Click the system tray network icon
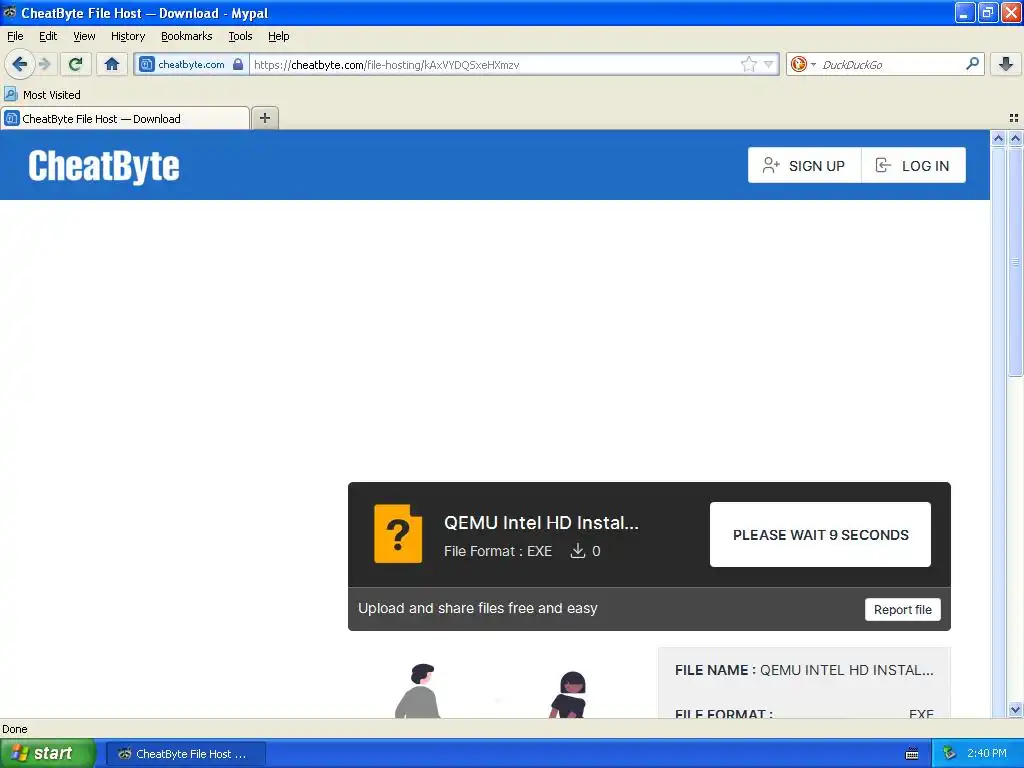1024x768 pixels. pyautogui.click(x=949, y=754)
